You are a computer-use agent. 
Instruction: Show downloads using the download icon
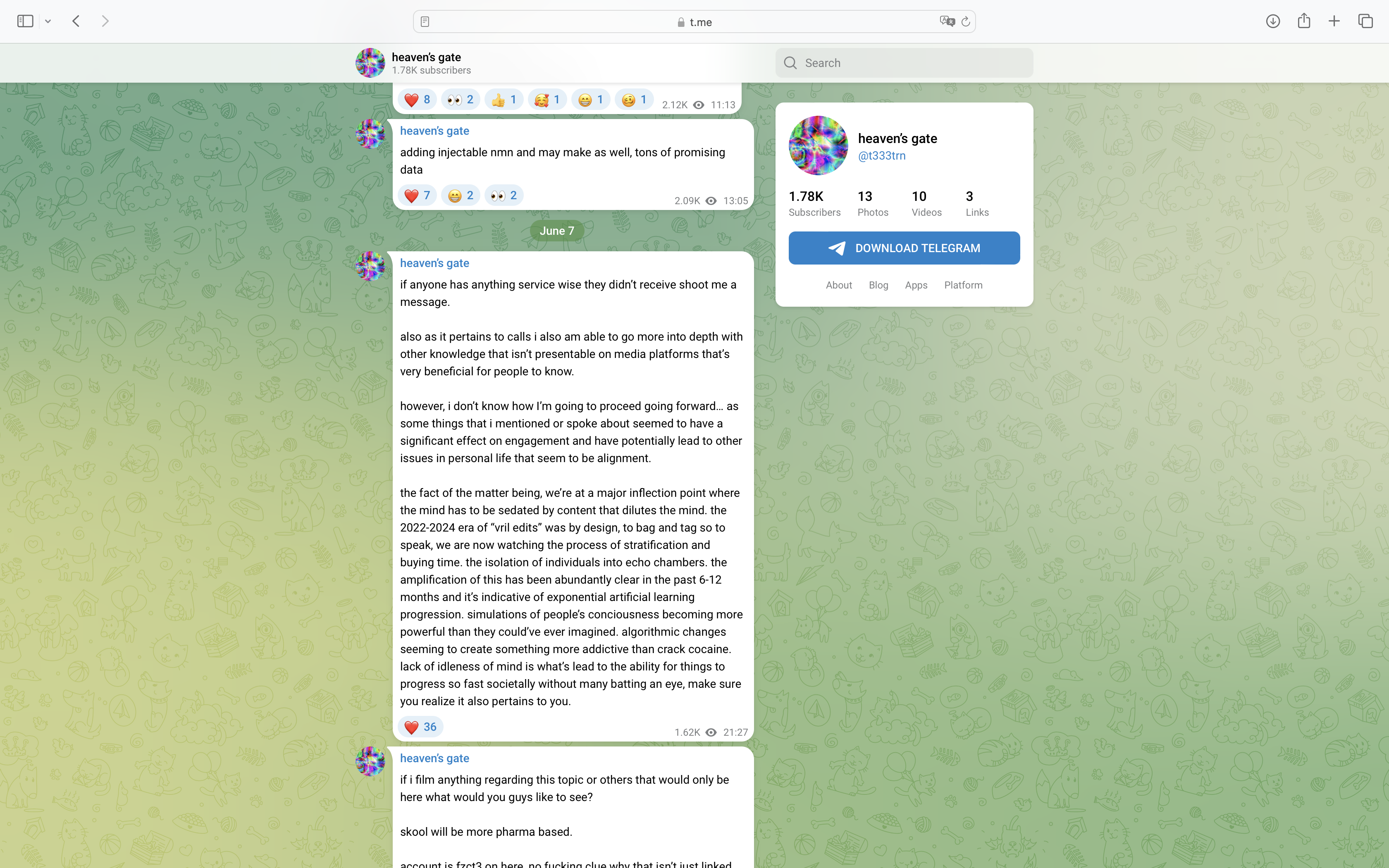tap(1272, 21)
